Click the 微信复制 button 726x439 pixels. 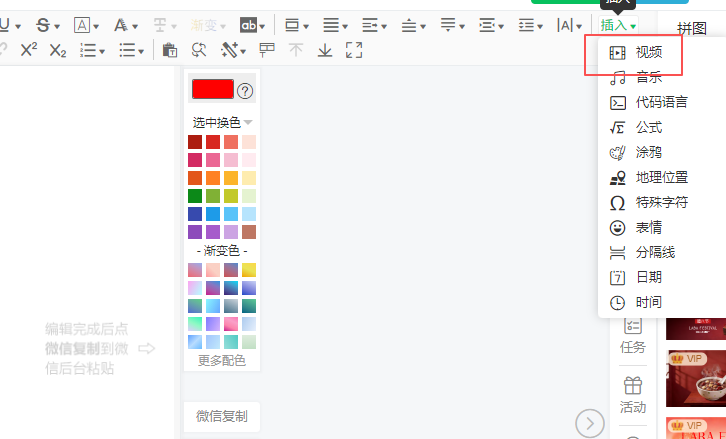(222, 416)
